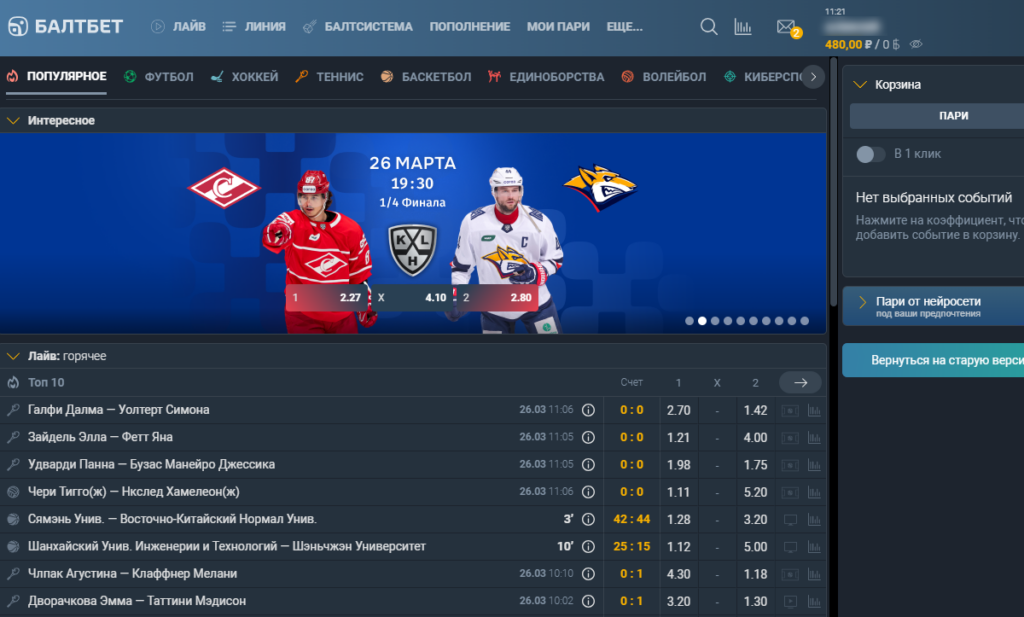Select the Хоккей tab
The image size is (1024, 617).
pos(244,77)
